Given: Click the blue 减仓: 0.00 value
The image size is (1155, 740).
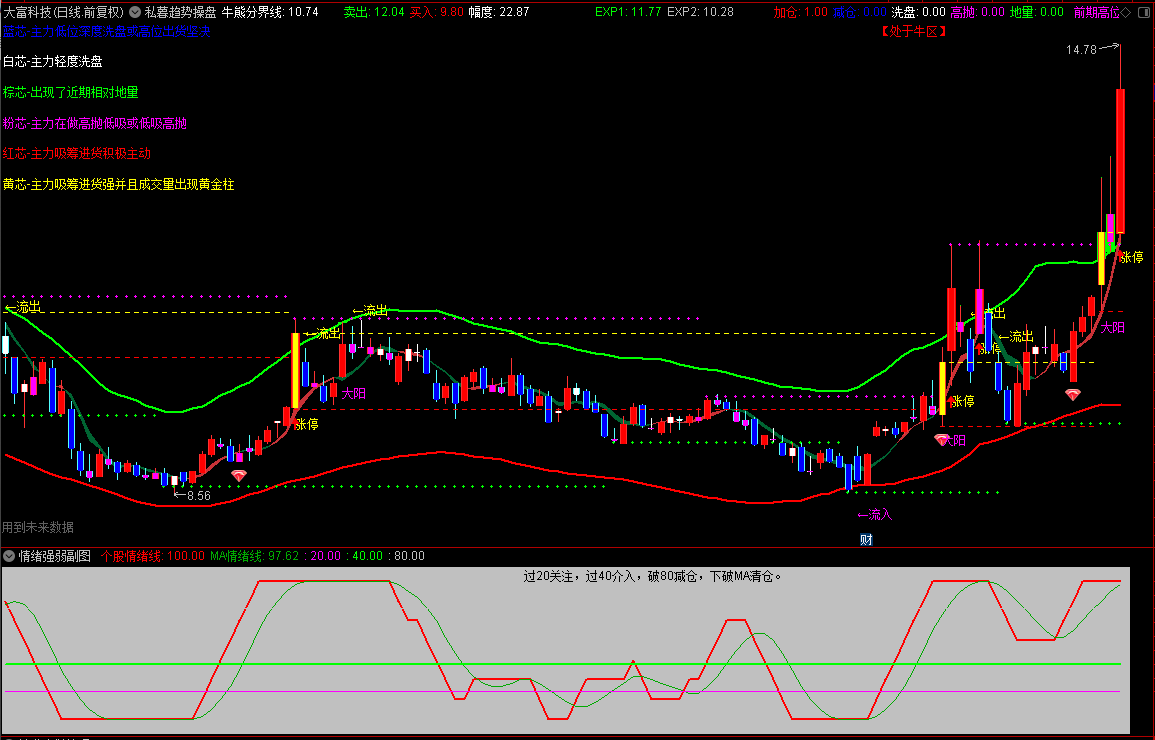Looking at the screenshot, I should pos(860,12).
